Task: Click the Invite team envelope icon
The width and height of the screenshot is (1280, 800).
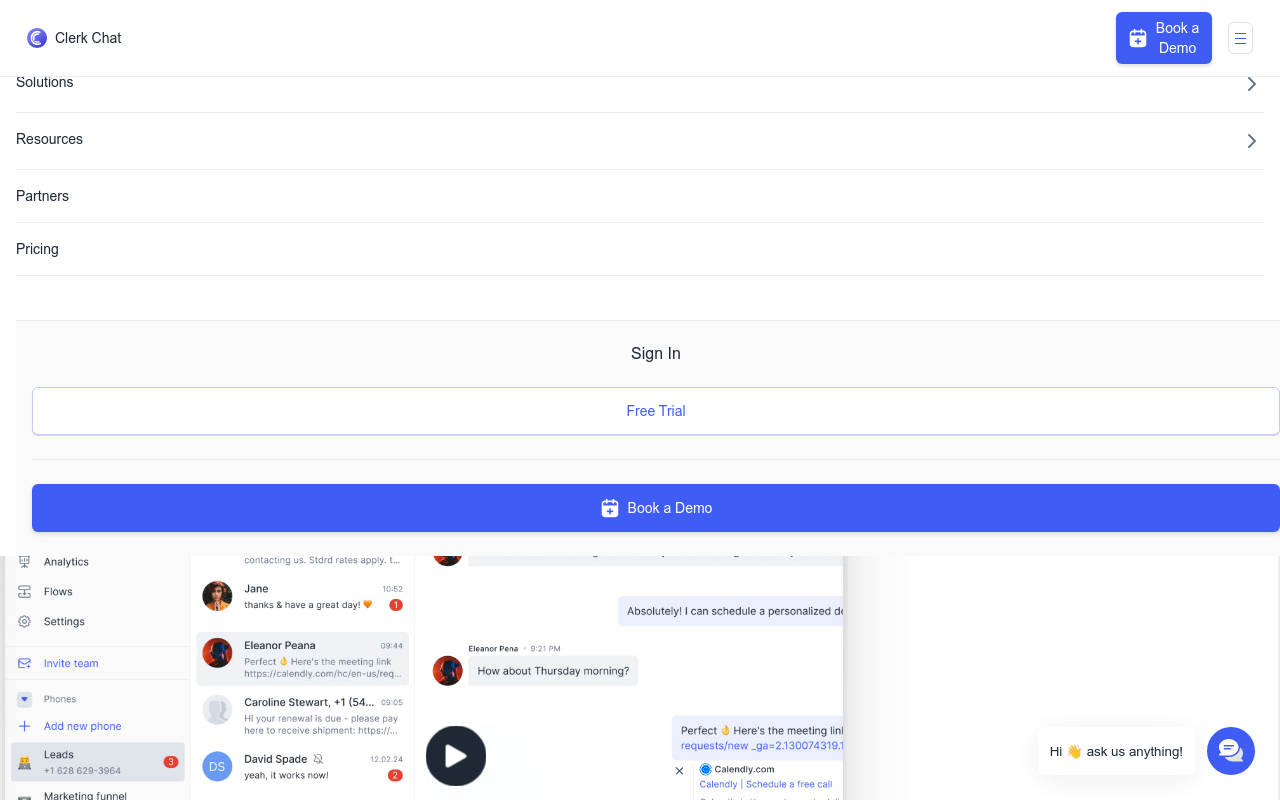Action: click(x=24, y=663)
